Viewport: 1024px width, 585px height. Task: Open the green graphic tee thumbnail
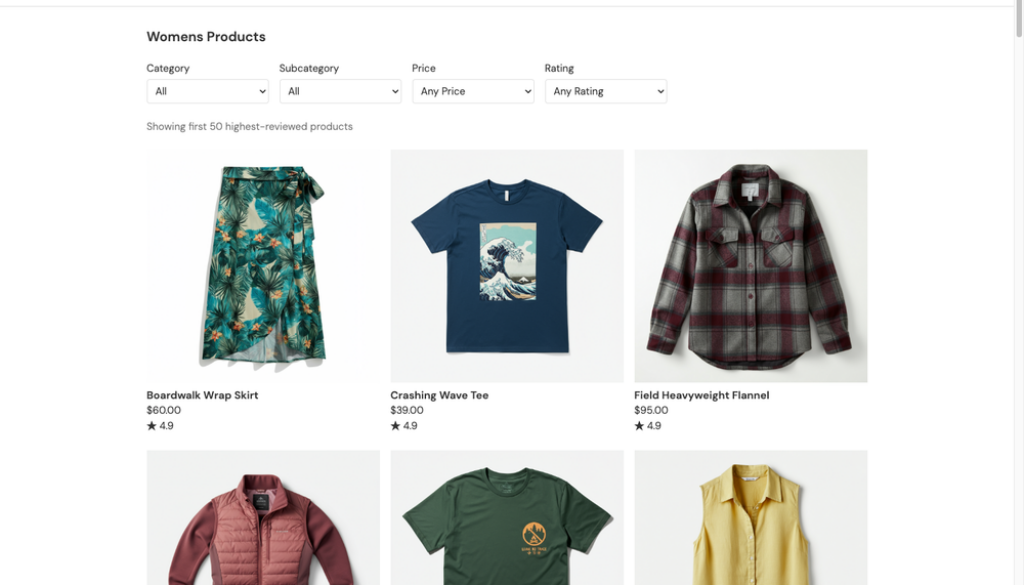tap(506, 518)
